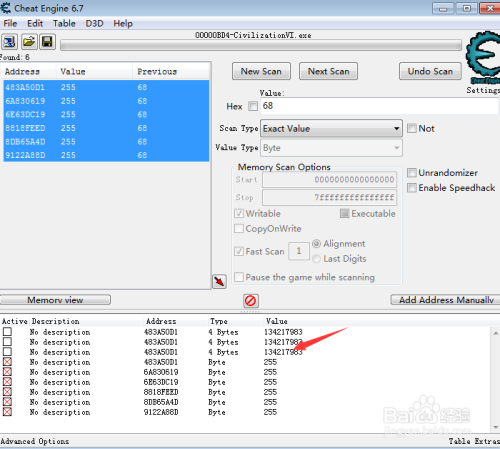500x449 pixels.
Task: Click the Cheat Engine title bar icon
Action: click(5, 8)
